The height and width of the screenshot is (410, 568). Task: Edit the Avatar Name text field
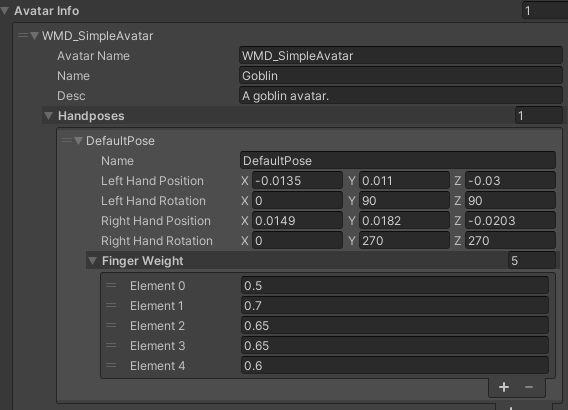(x=401, y=55)
